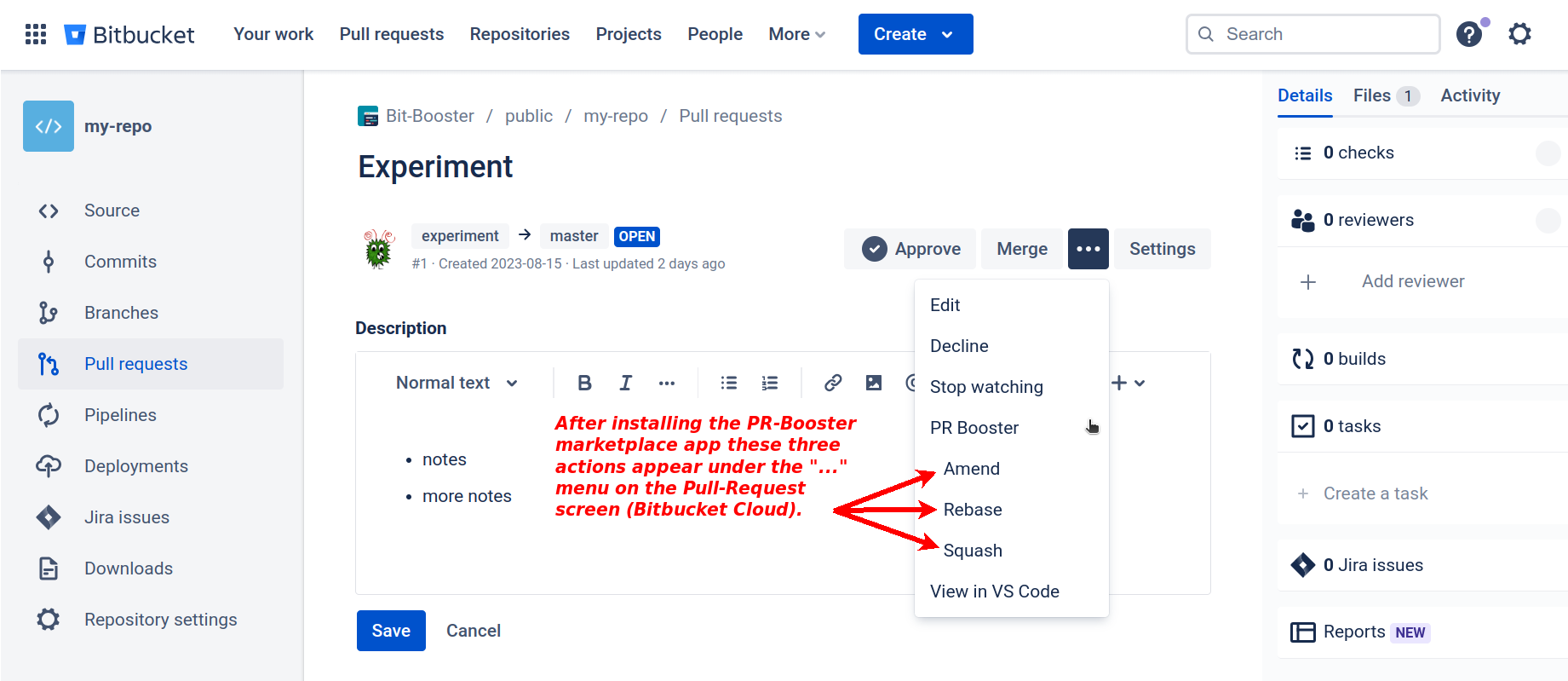Select Edit from the actions menu
Image resolution: width=1568 pixels, height=681 pixels.
point(1012,305)
